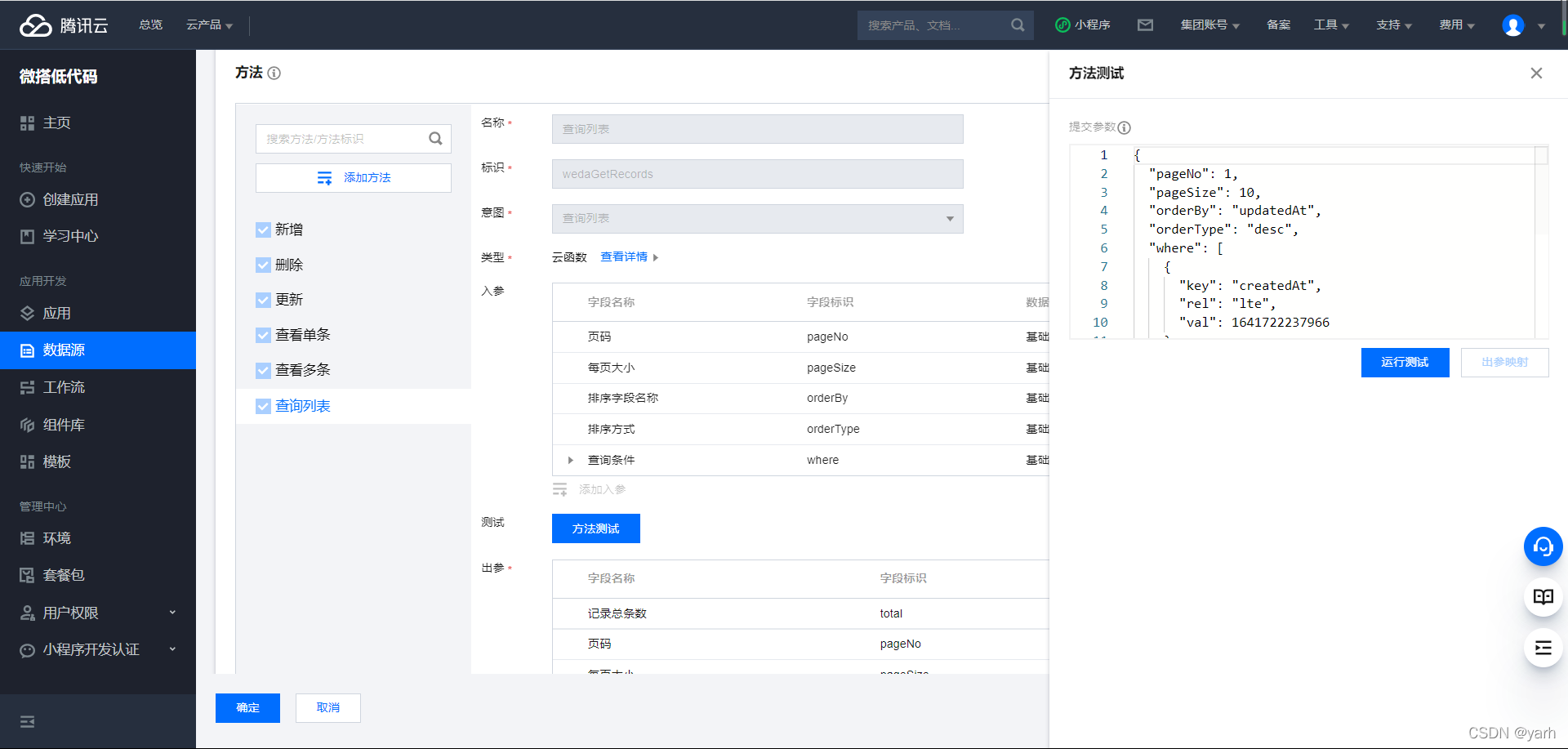The image size is (1568, 749).
Task: Click the floating list menu button
Action: click(x=1543, y=648)
